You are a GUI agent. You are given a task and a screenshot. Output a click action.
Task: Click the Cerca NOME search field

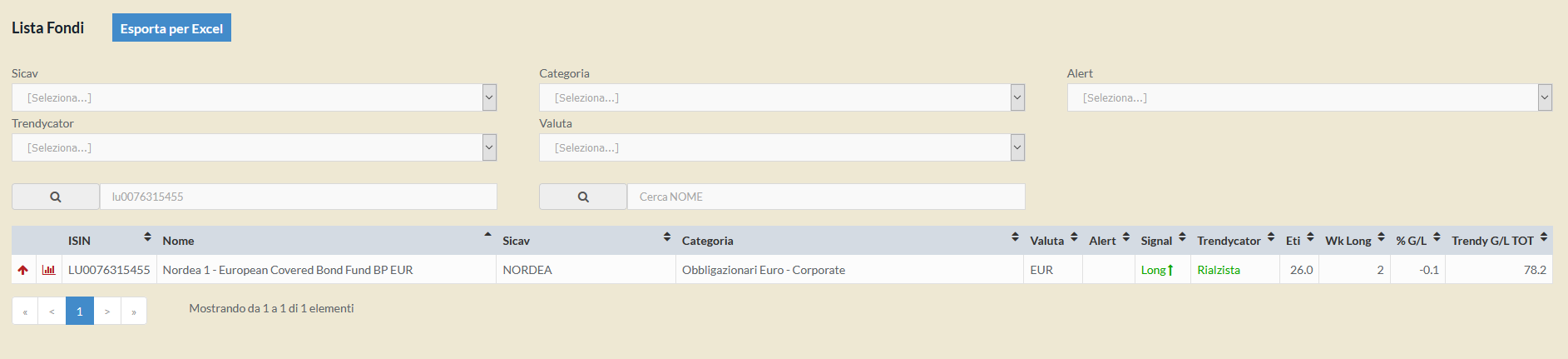pyautogui.click(x=825, y=197)
